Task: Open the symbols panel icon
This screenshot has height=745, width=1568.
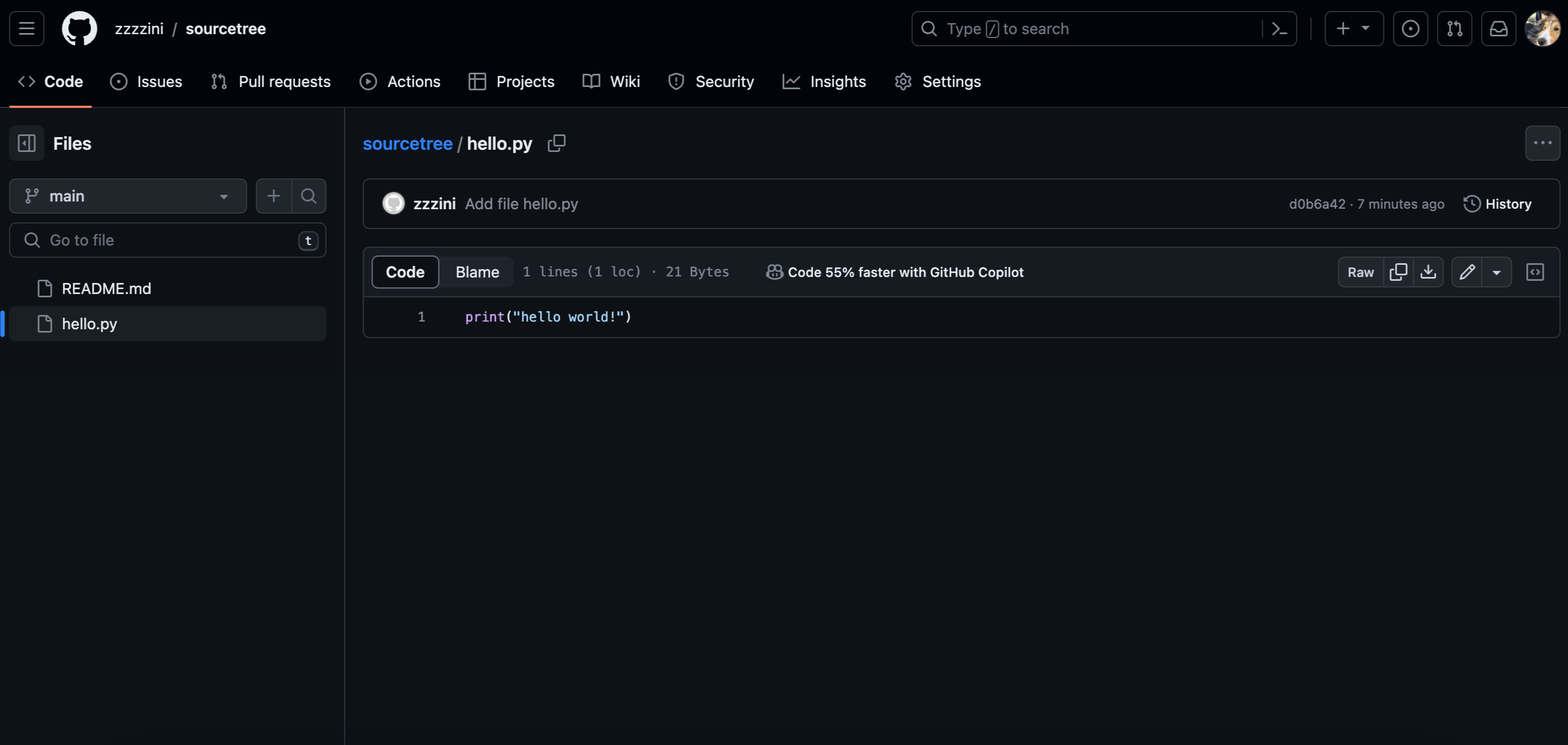Action: (x=1535, y=272)
